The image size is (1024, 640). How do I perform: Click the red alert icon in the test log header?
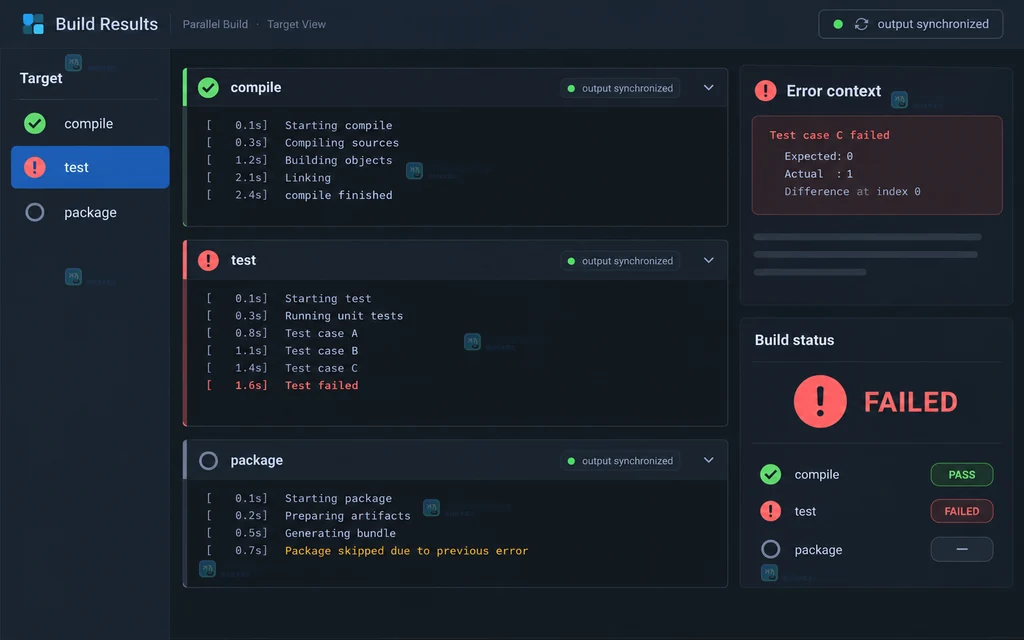coord(208,261)
